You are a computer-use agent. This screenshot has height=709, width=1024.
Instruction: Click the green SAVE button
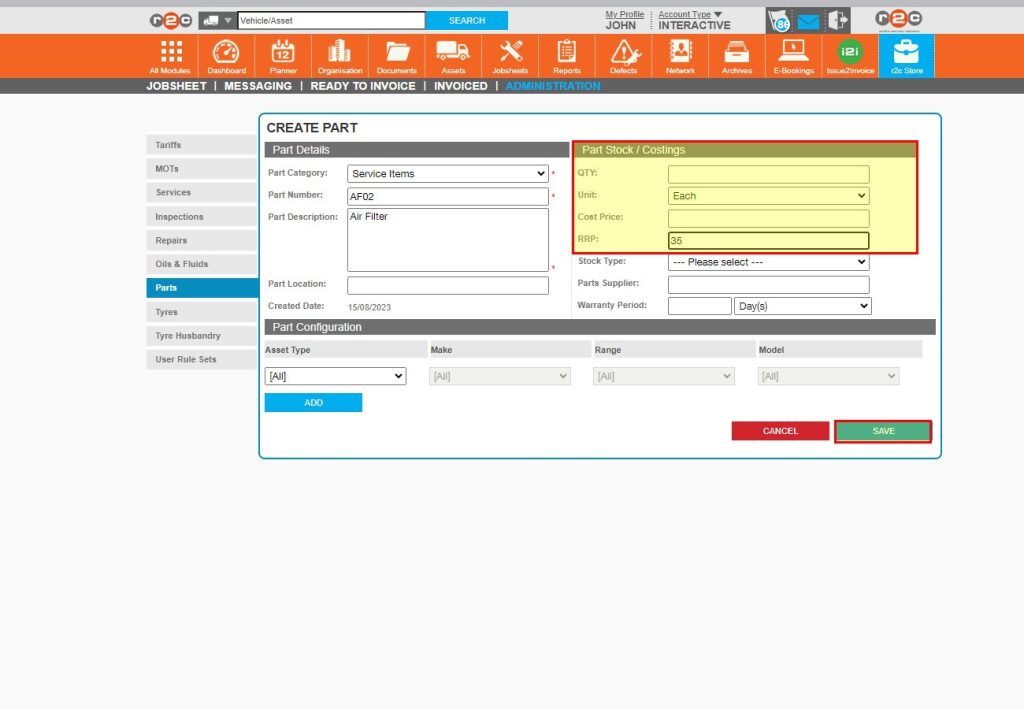[883, 431]
